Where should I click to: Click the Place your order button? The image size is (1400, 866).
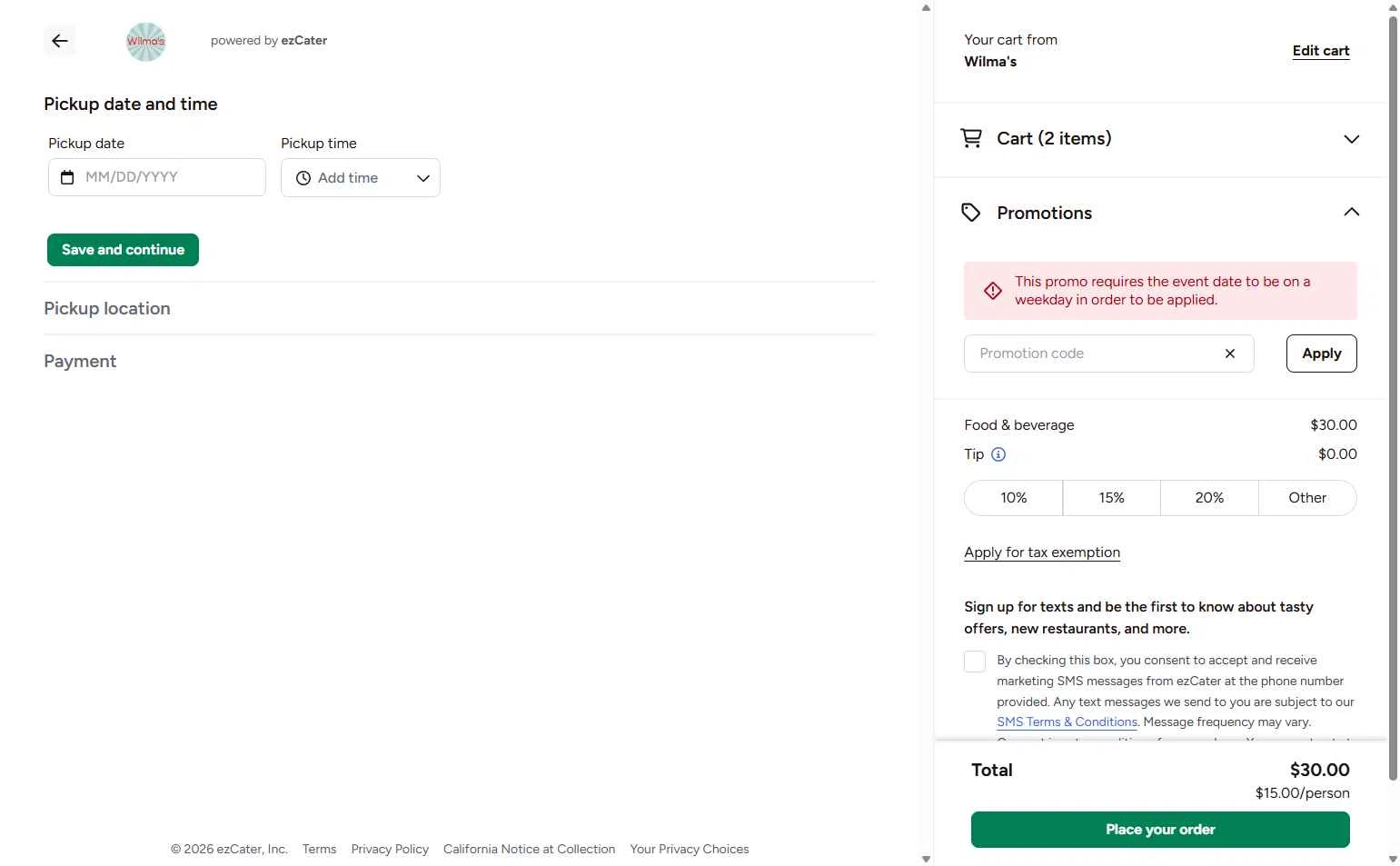tap(1160, 830)
